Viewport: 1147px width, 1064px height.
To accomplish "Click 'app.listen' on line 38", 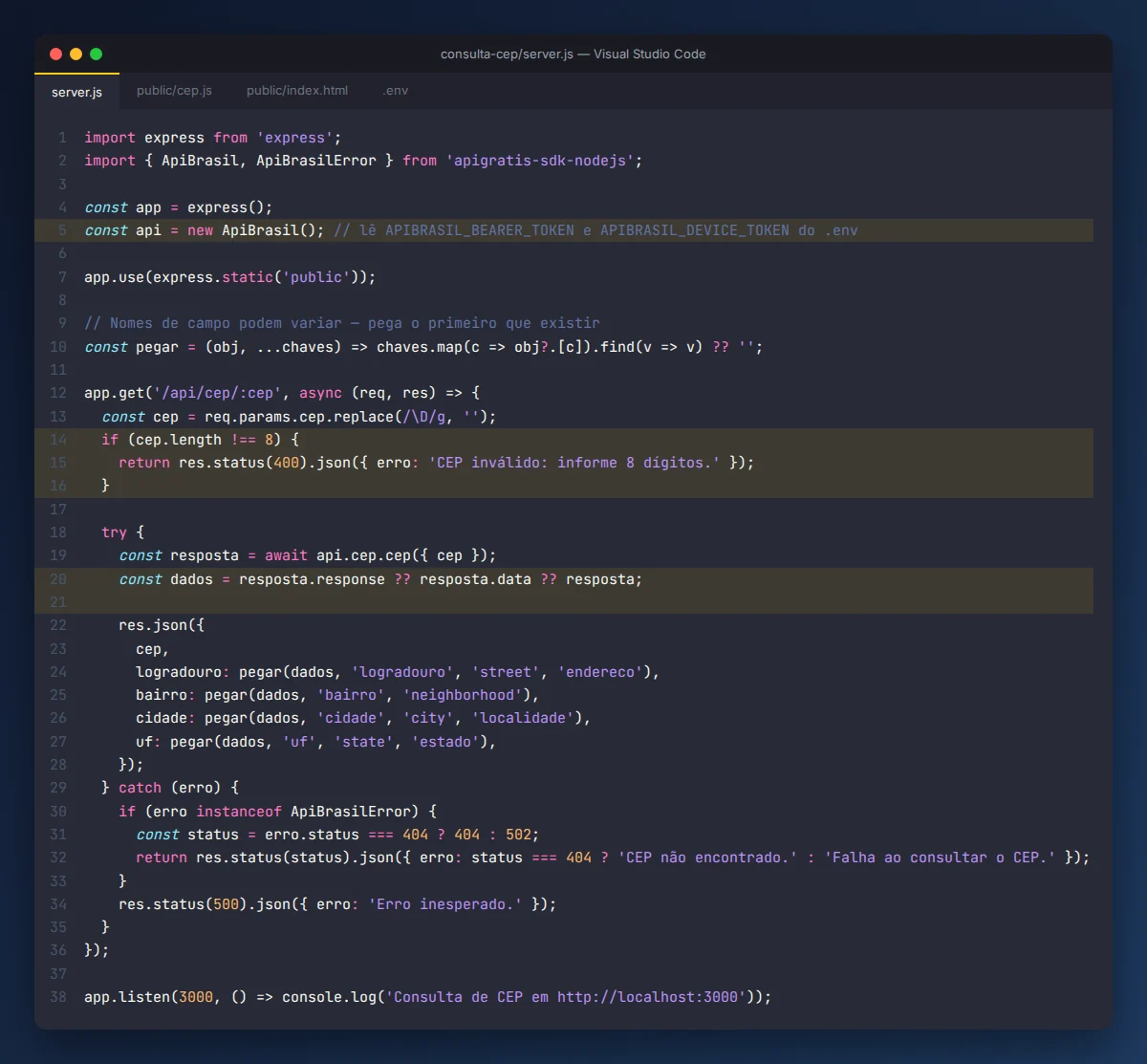I will (x=127, y=997).
